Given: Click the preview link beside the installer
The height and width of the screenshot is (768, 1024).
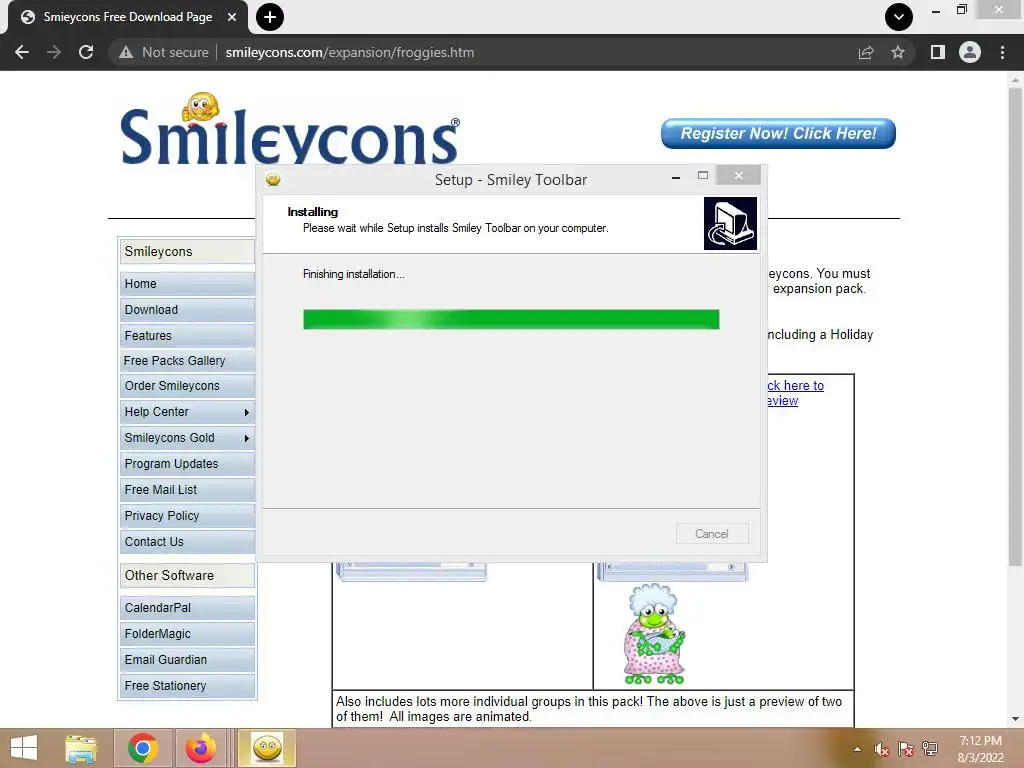Looking at the screenshot, I should pos(795,393).
